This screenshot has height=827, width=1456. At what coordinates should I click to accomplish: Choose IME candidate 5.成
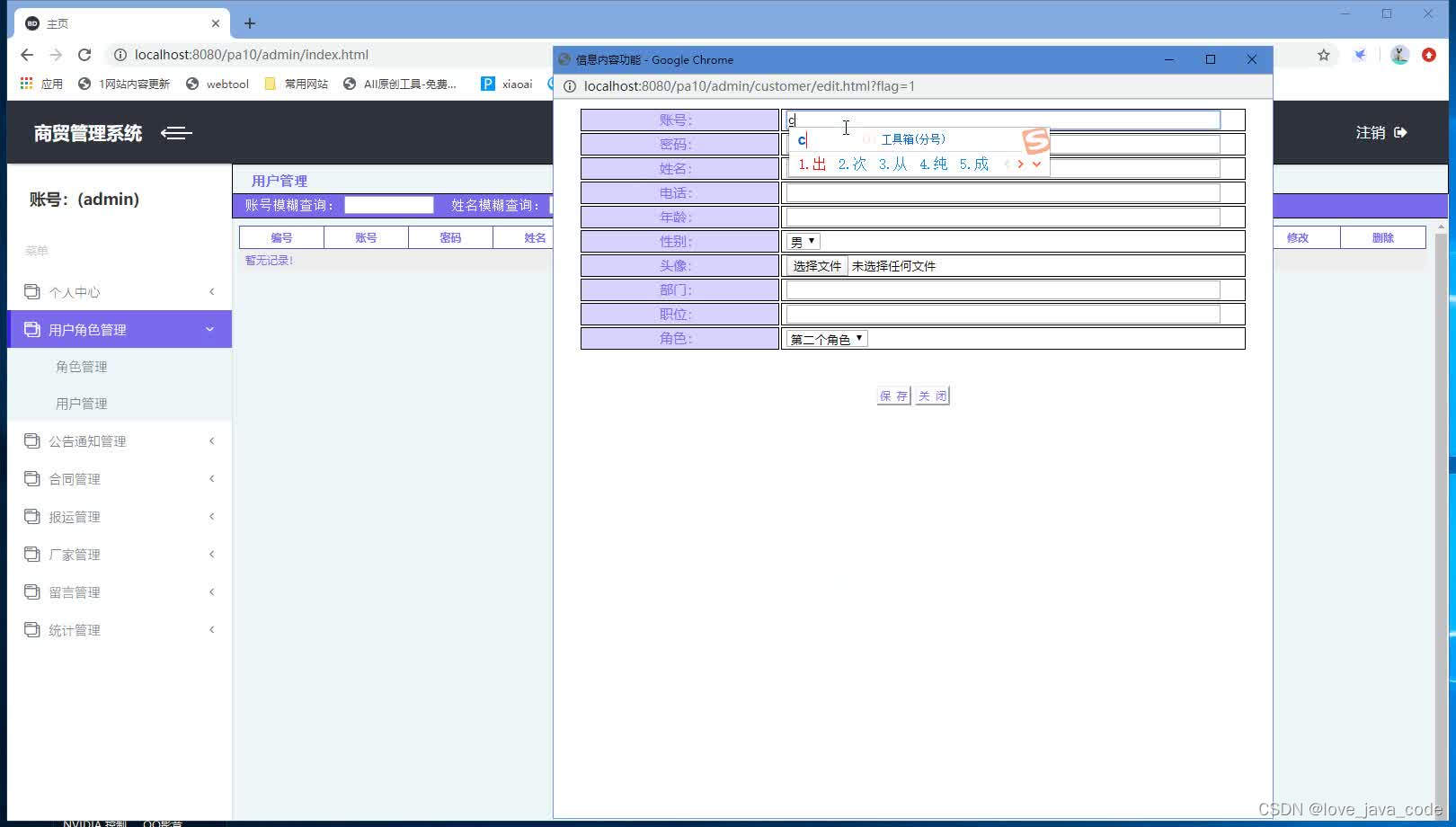click(973, 164)
